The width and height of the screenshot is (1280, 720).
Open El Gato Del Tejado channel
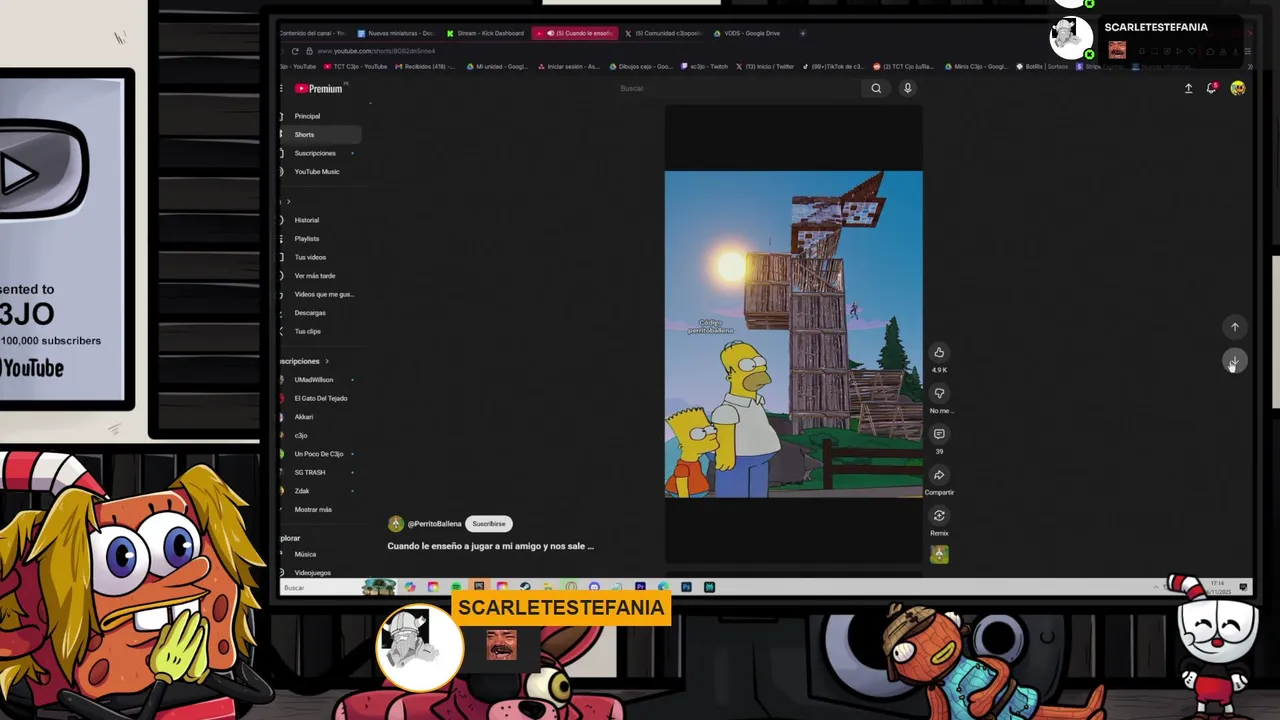[319, 398]
